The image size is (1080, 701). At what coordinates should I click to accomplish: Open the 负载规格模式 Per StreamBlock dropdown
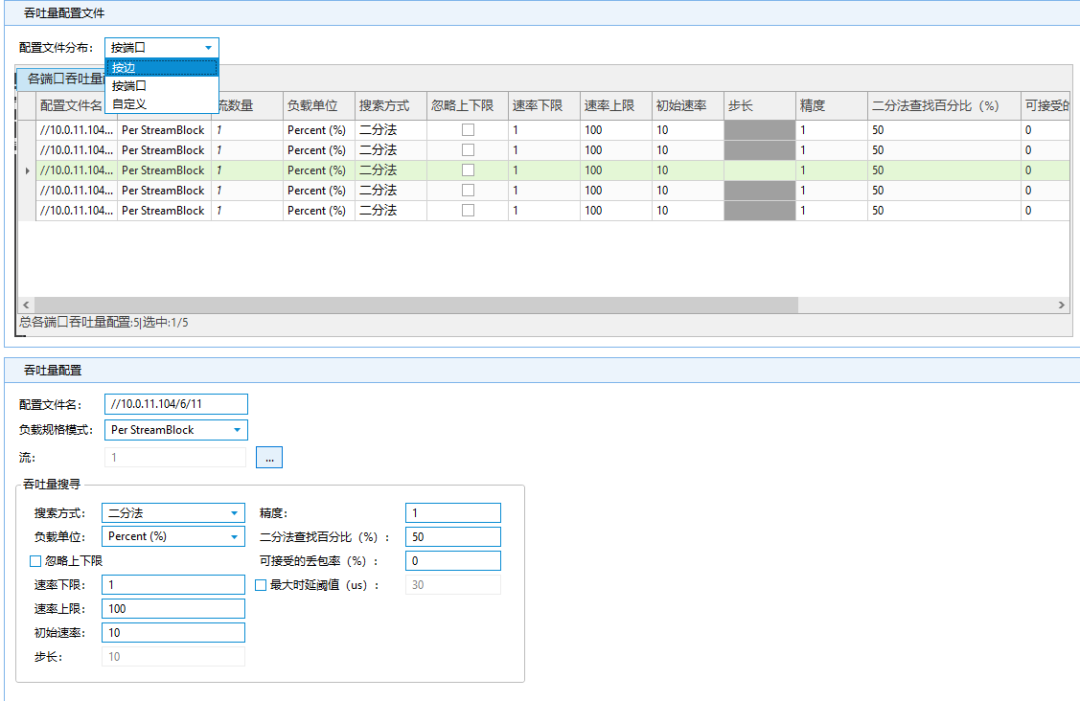tap(237, 430)
